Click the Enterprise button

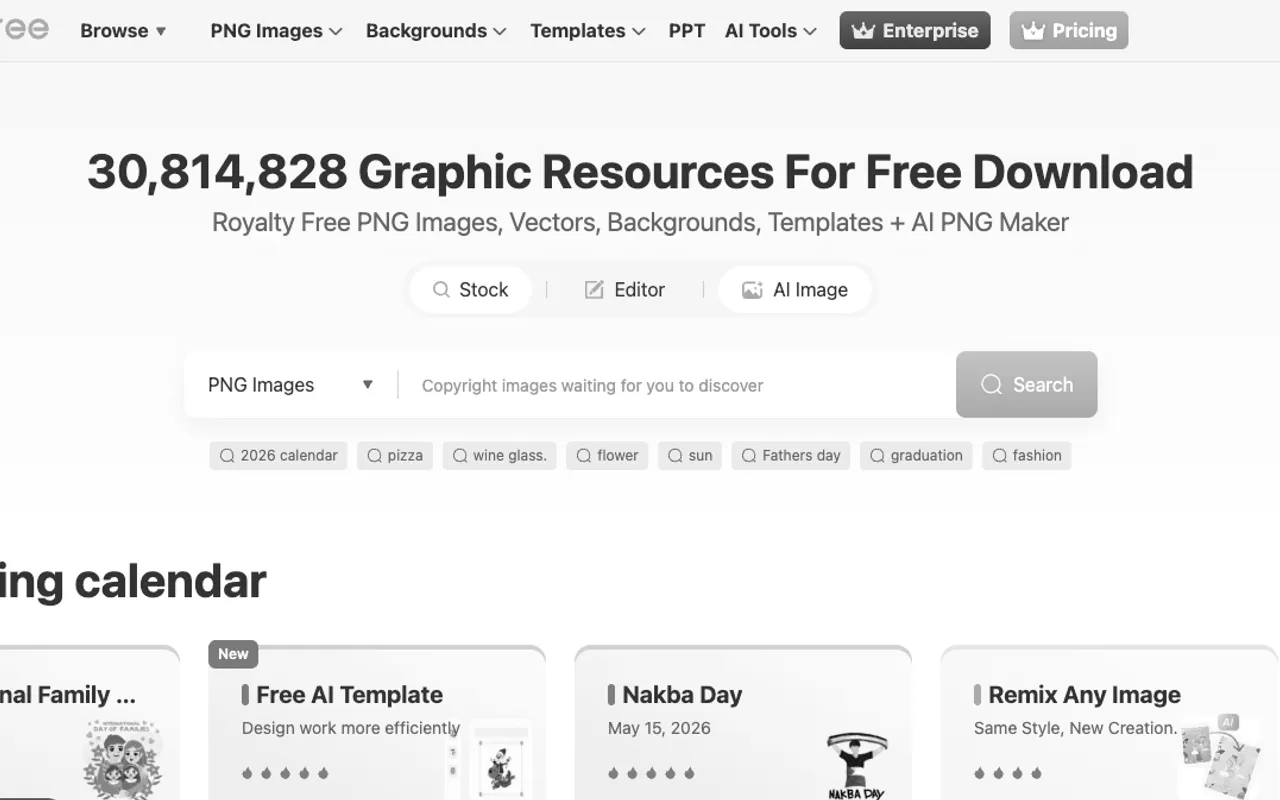[x=915, y=31]
